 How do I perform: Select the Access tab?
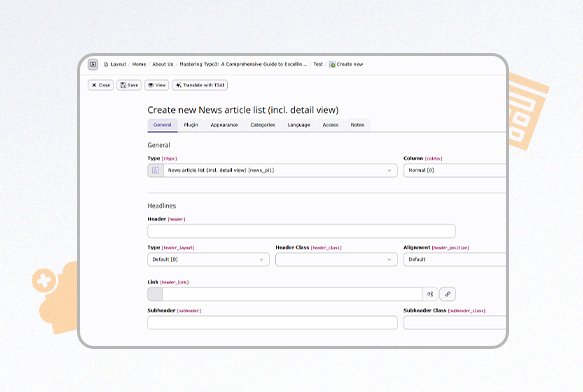click(331, 125)
